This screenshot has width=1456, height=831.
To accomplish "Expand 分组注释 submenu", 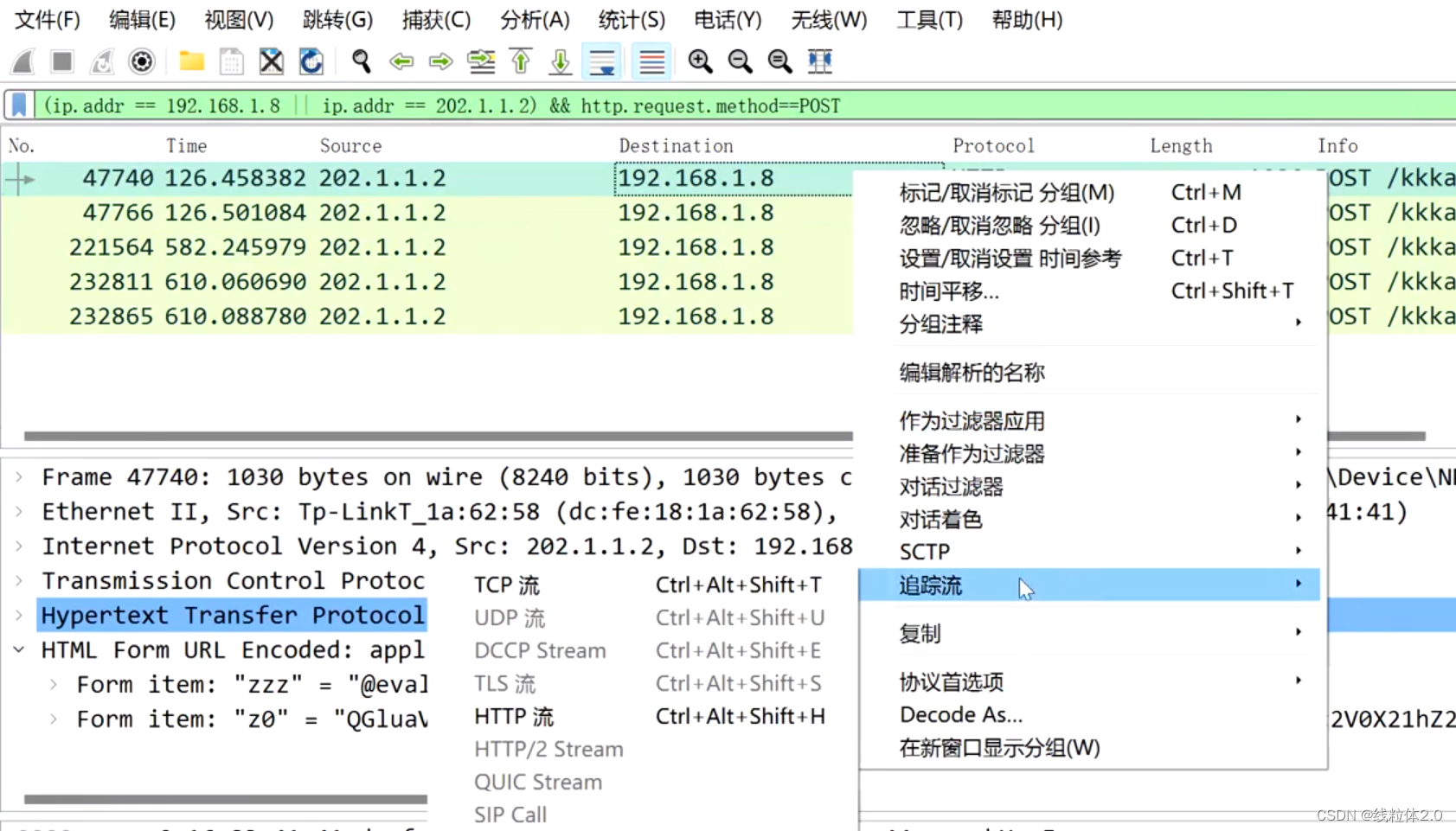I will 1090,324.
